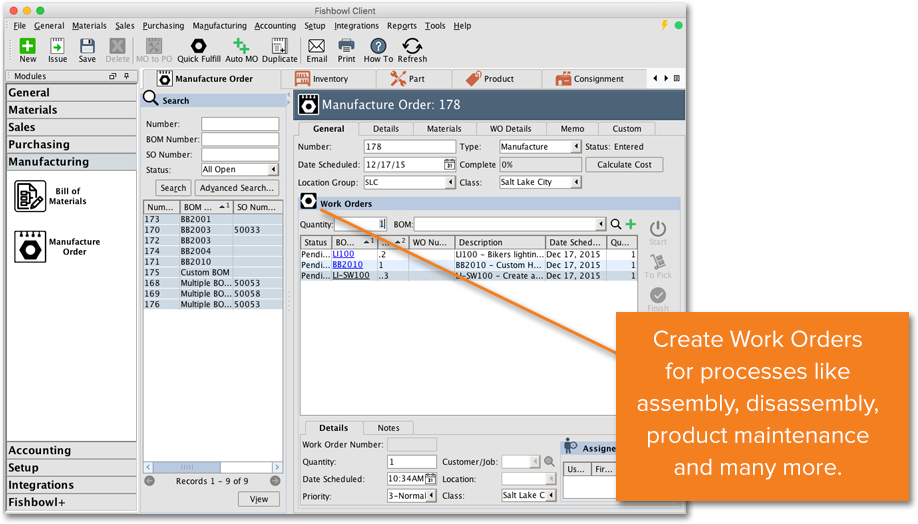Screen dimensions: 918x524
Task: Open the Date Scheduled calendar icon
Action: click(449, 165)
